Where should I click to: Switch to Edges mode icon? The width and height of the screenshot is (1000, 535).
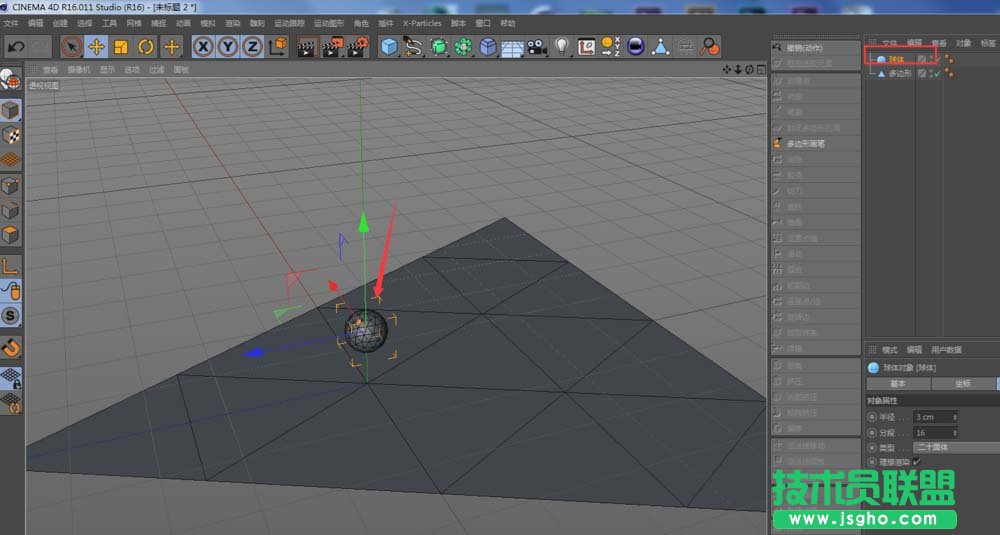coord(11,210)
